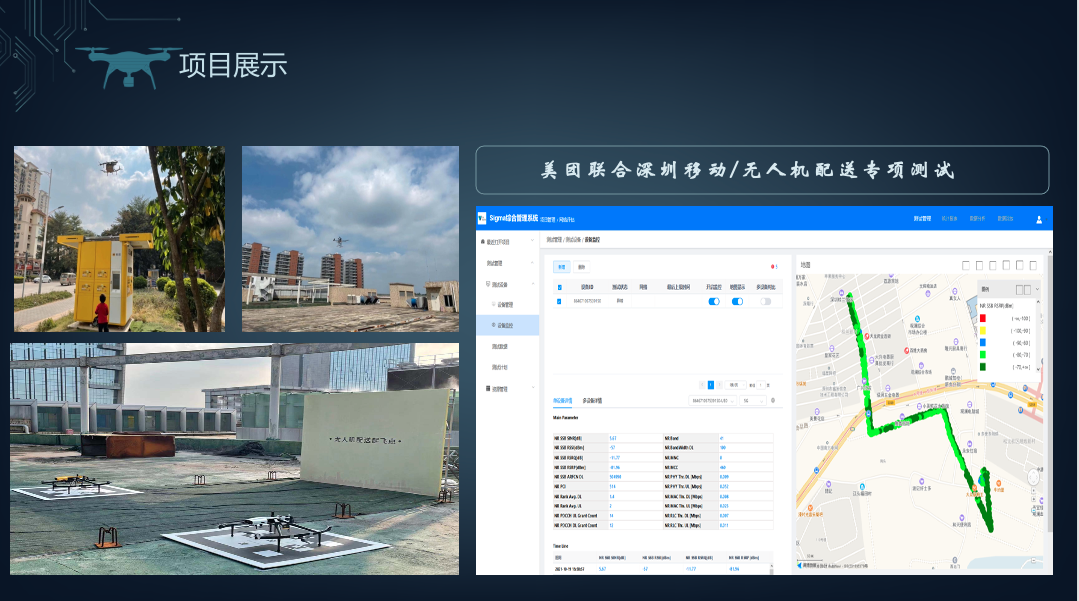Click the drone landing pads photo
Viewport: 1079px width, 601px height.
click(x=234, y=458)
